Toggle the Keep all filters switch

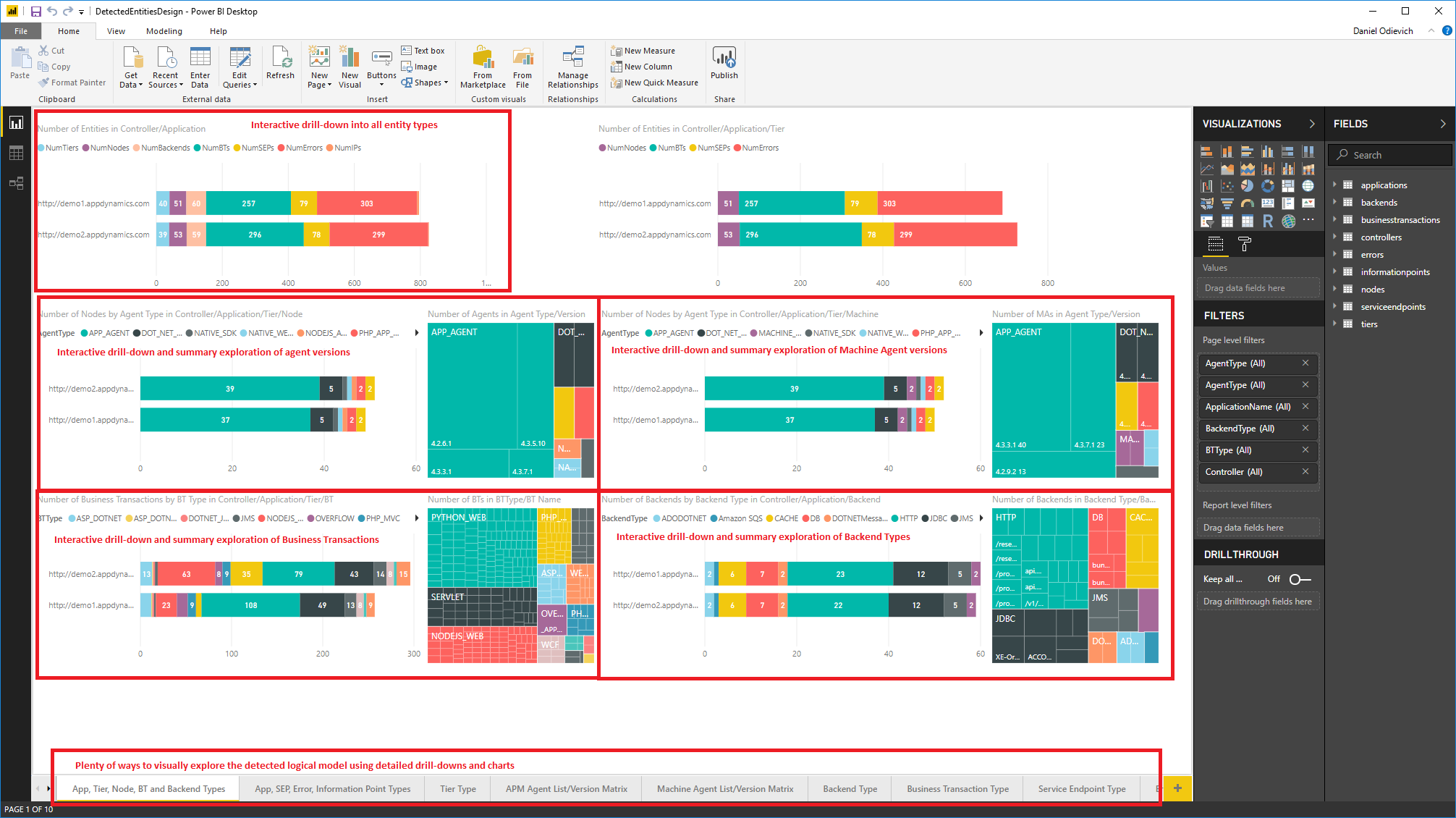[x=1300, y=579]
